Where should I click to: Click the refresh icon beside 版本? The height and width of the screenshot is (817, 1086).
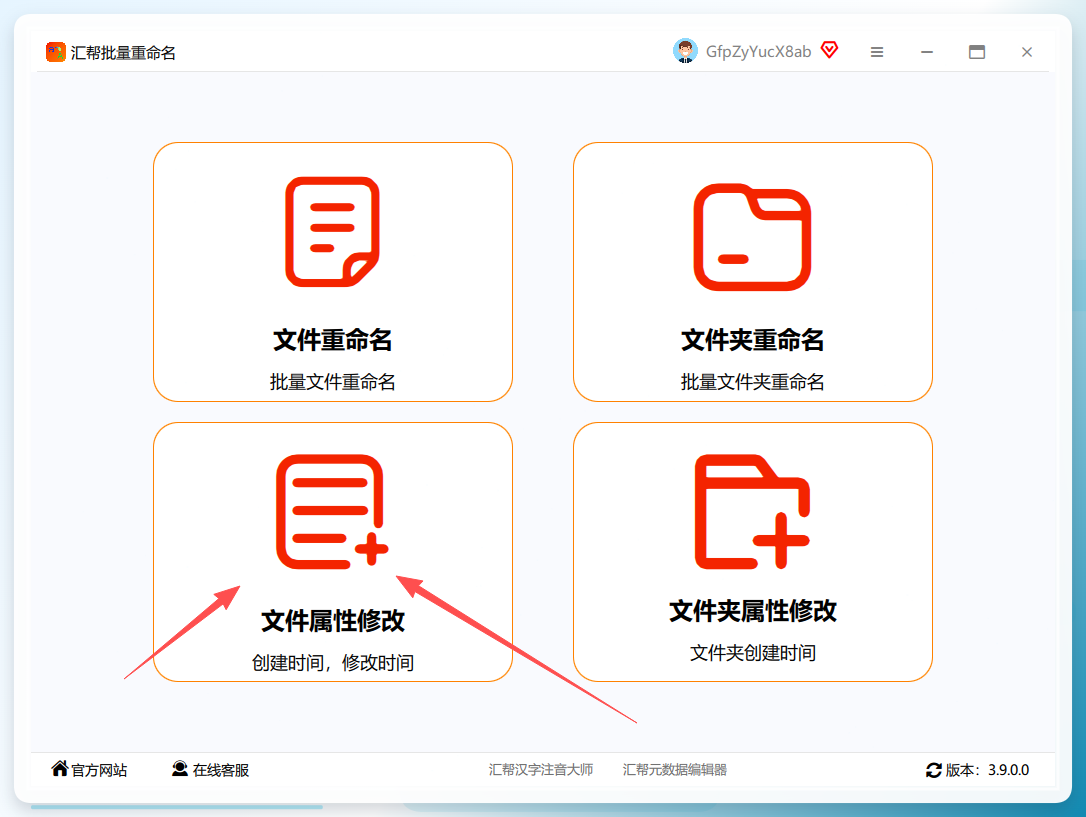[x=934, y=770]
